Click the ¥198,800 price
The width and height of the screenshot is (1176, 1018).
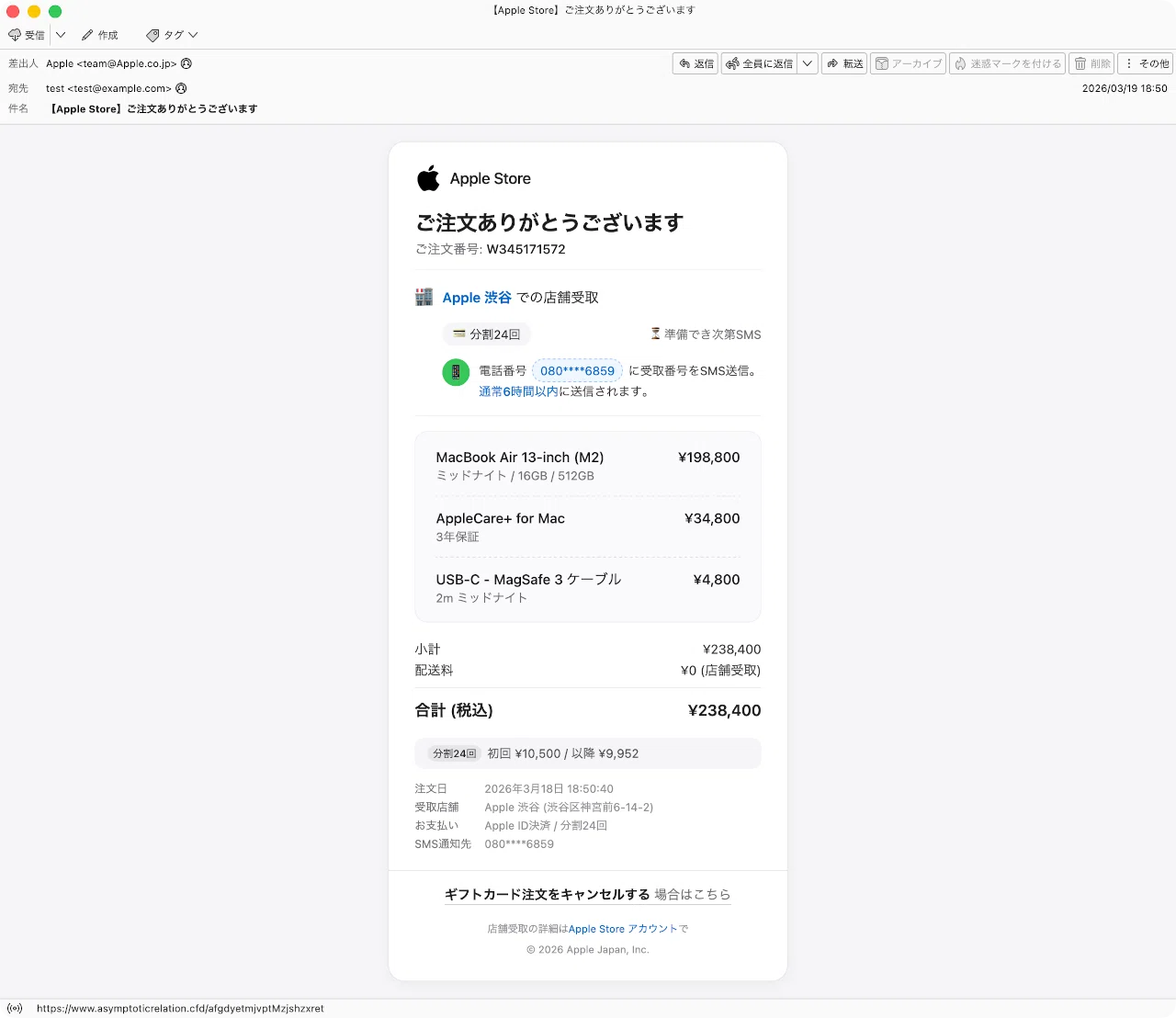(708, 458)
